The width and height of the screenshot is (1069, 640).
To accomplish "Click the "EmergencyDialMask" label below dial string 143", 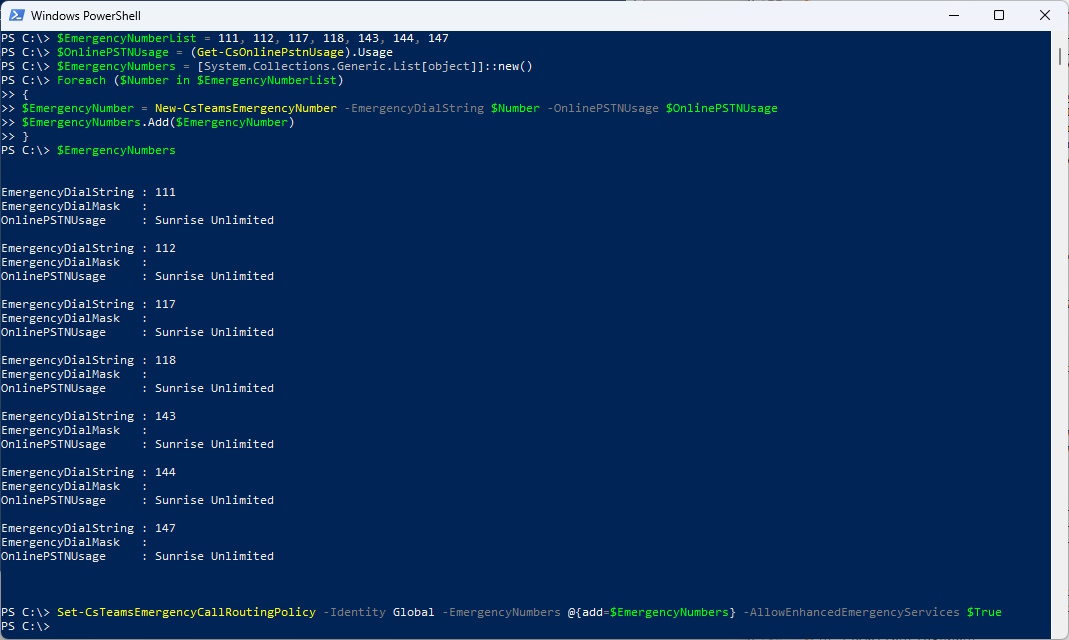I will coord(61,430).
